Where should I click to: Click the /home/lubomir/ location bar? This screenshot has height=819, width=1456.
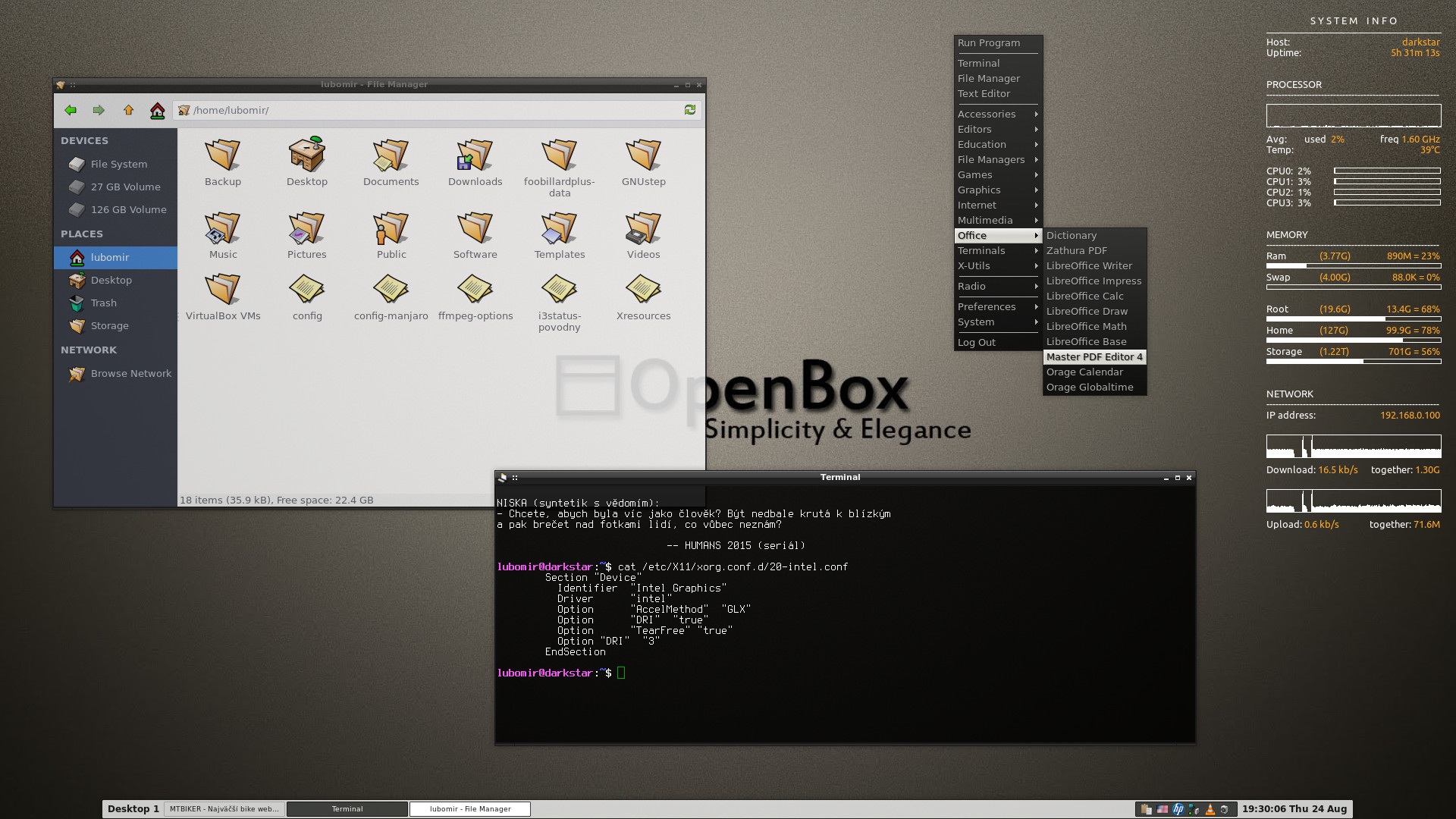(x=437, y=110)
